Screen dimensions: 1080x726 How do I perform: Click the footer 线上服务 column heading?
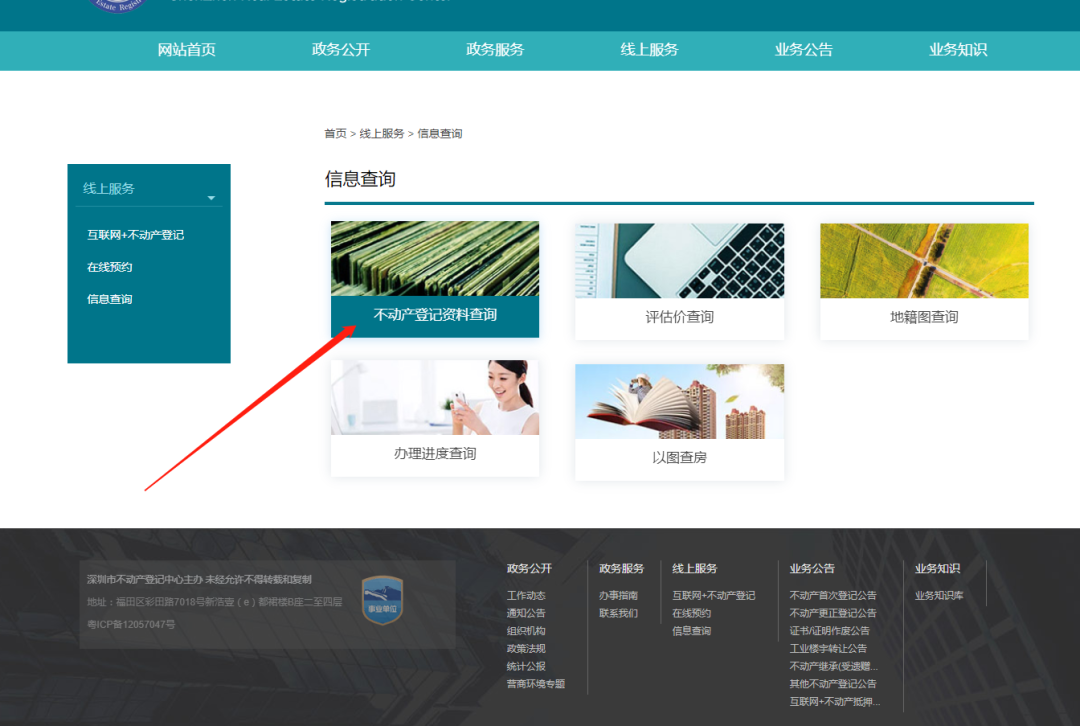[x=694, y=569]
